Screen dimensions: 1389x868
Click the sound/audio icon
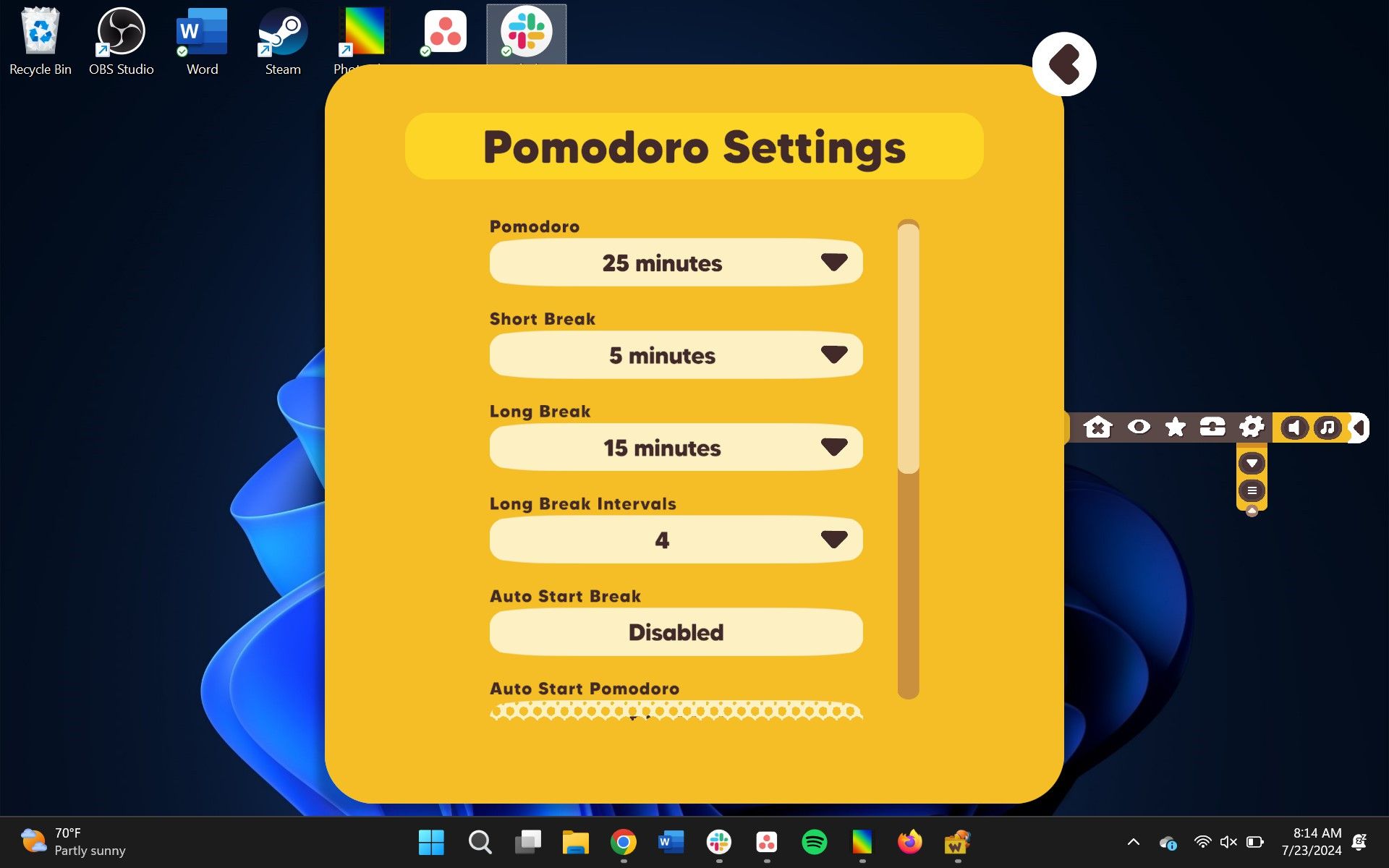tap(1294, 427)
